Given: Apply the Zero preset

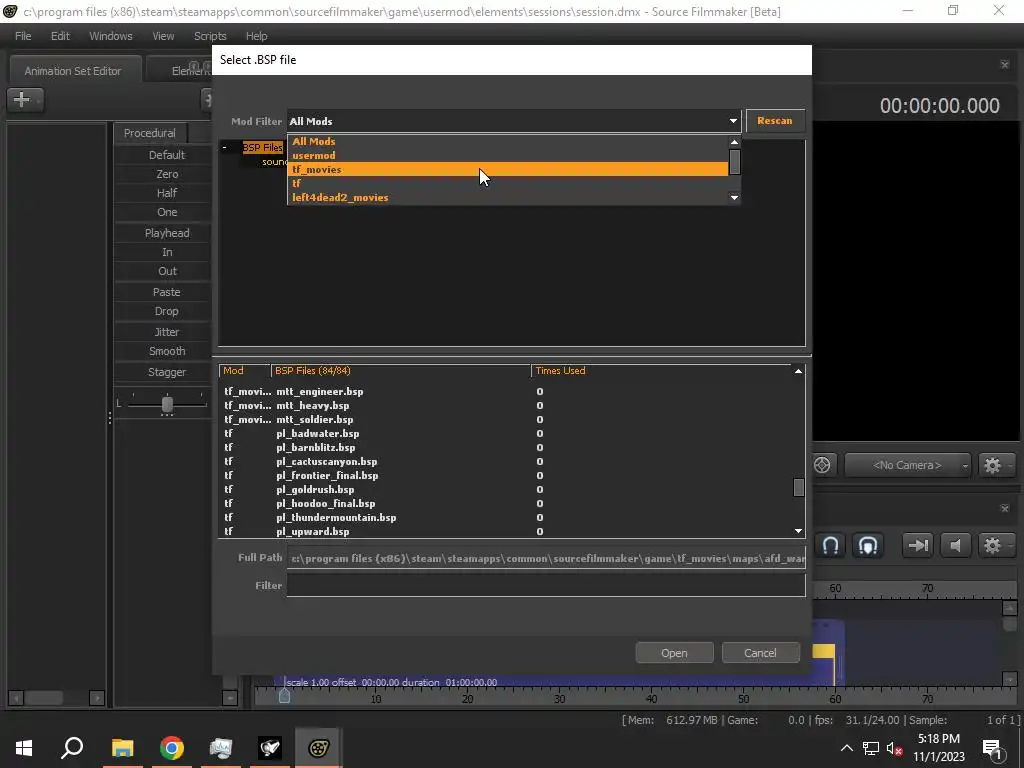Looking at the screenshot, I should tap(167, 174).
